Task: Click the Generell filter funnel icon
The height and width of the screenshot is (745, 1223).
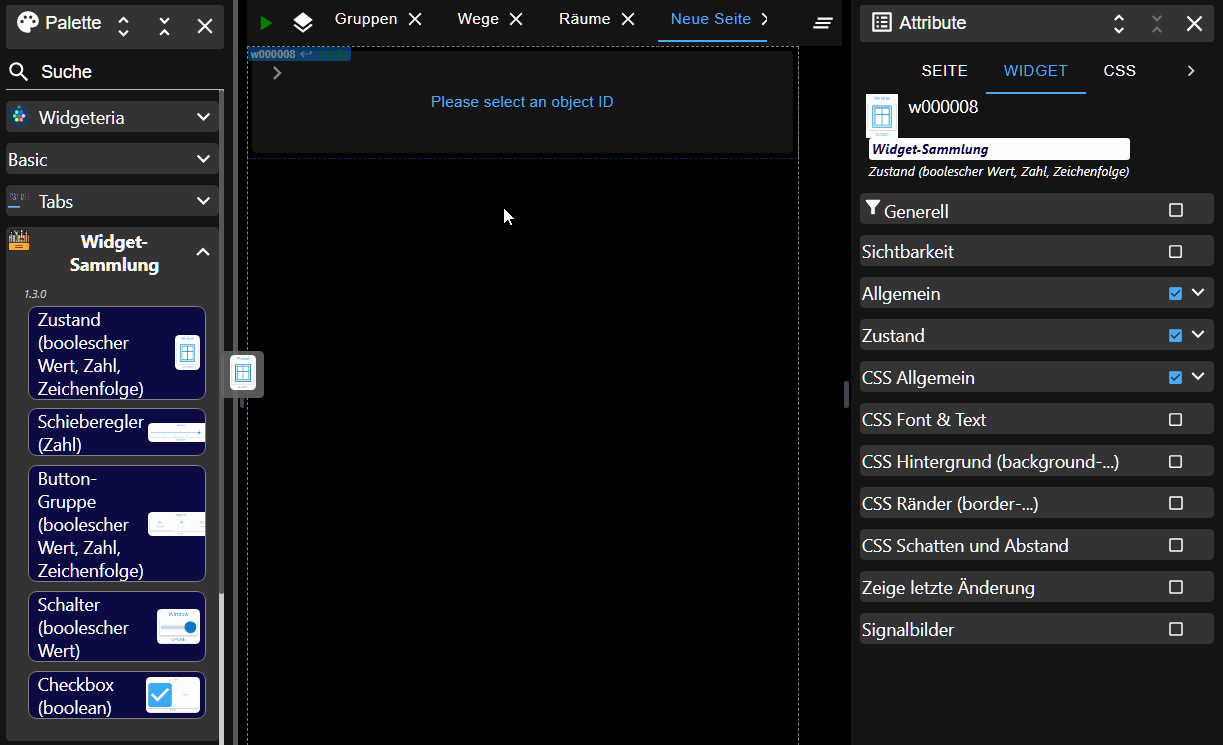Action: coord(873,208)
